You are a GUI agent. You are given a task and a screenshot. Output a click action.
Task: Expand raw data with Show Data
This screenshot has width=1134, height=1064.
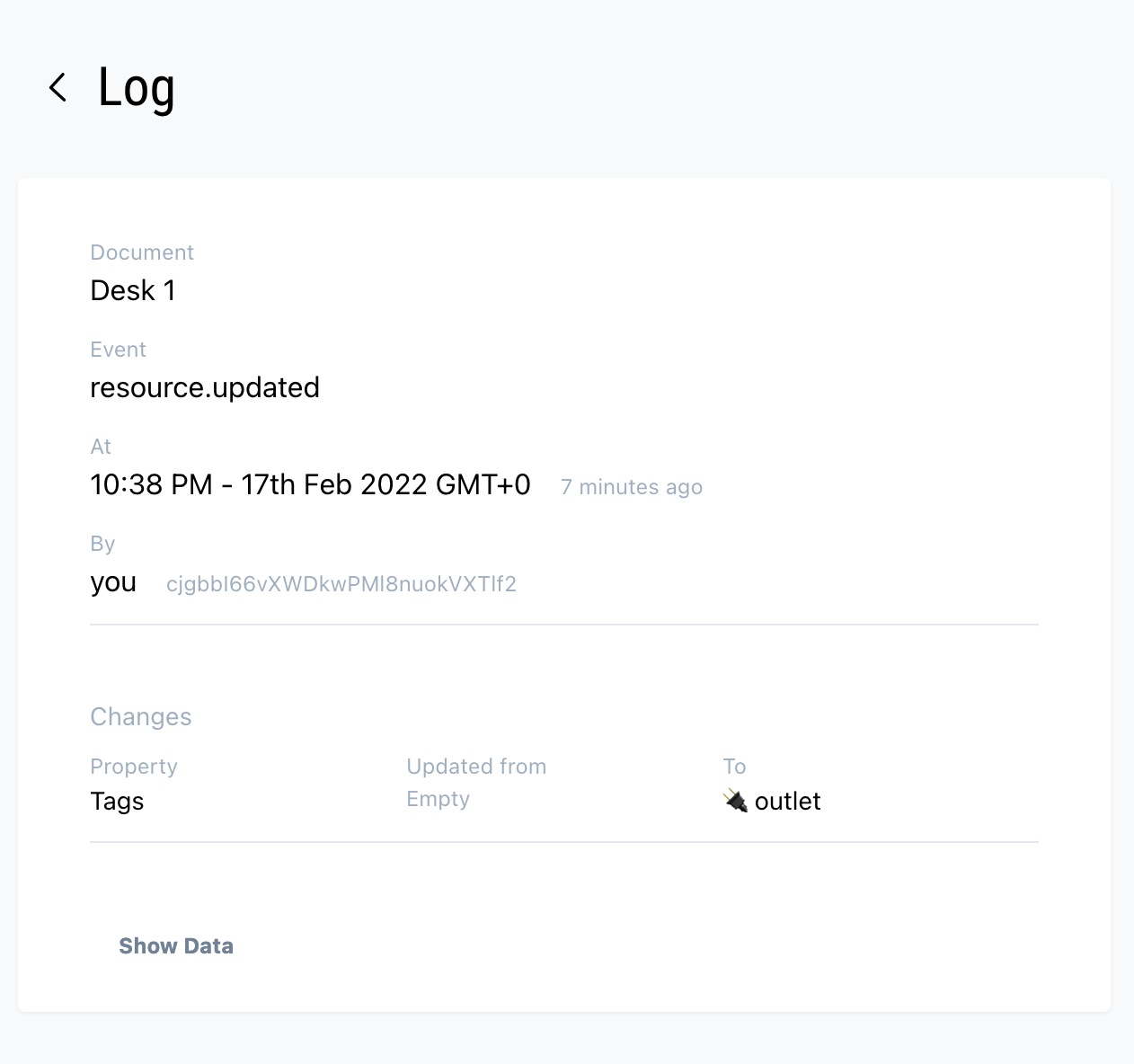[176, 945]
